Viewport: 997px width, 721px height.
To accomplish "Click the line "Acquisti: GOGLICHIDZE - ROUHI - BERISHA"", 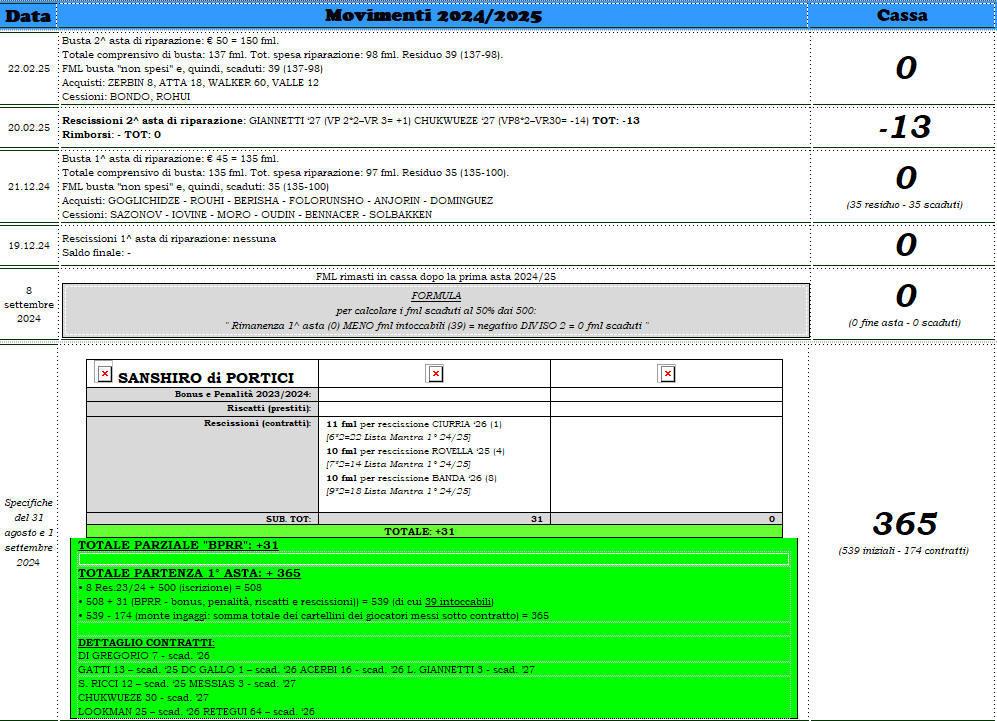I will point(277,201).
